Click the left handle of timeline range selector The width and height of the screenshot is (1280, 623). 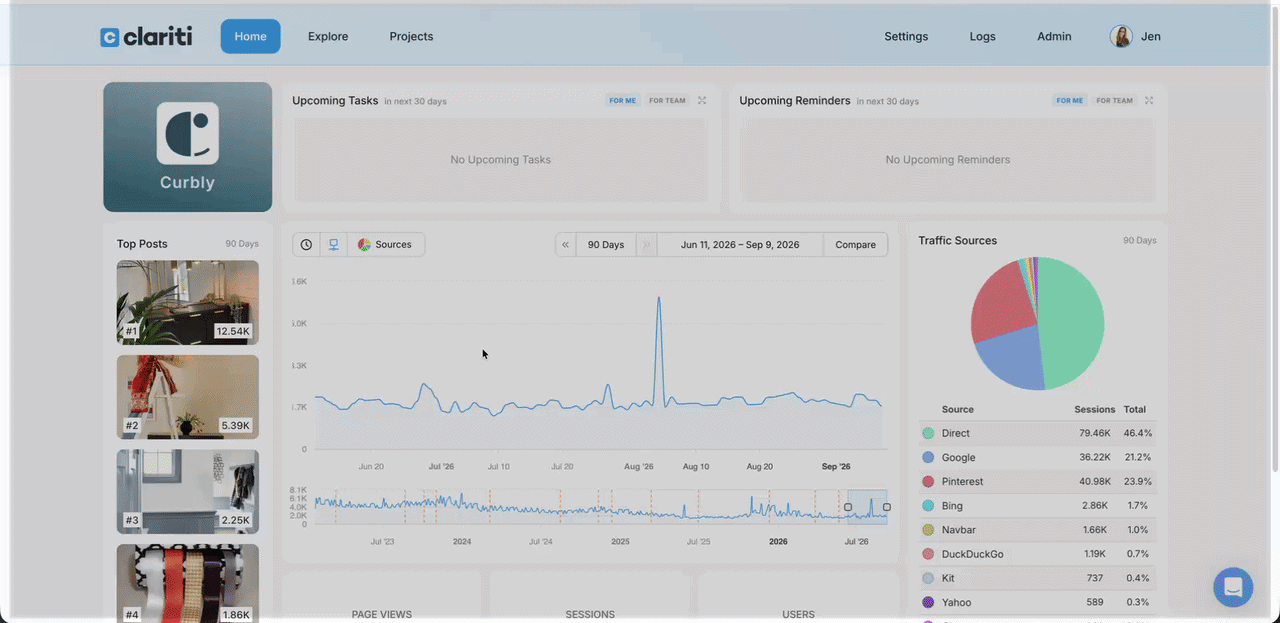tap(848, 507)
